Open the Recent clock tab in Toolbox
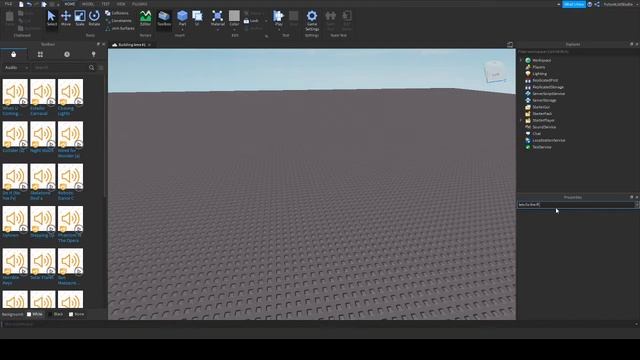Viewport: 640px width, 360px height. 67,54
